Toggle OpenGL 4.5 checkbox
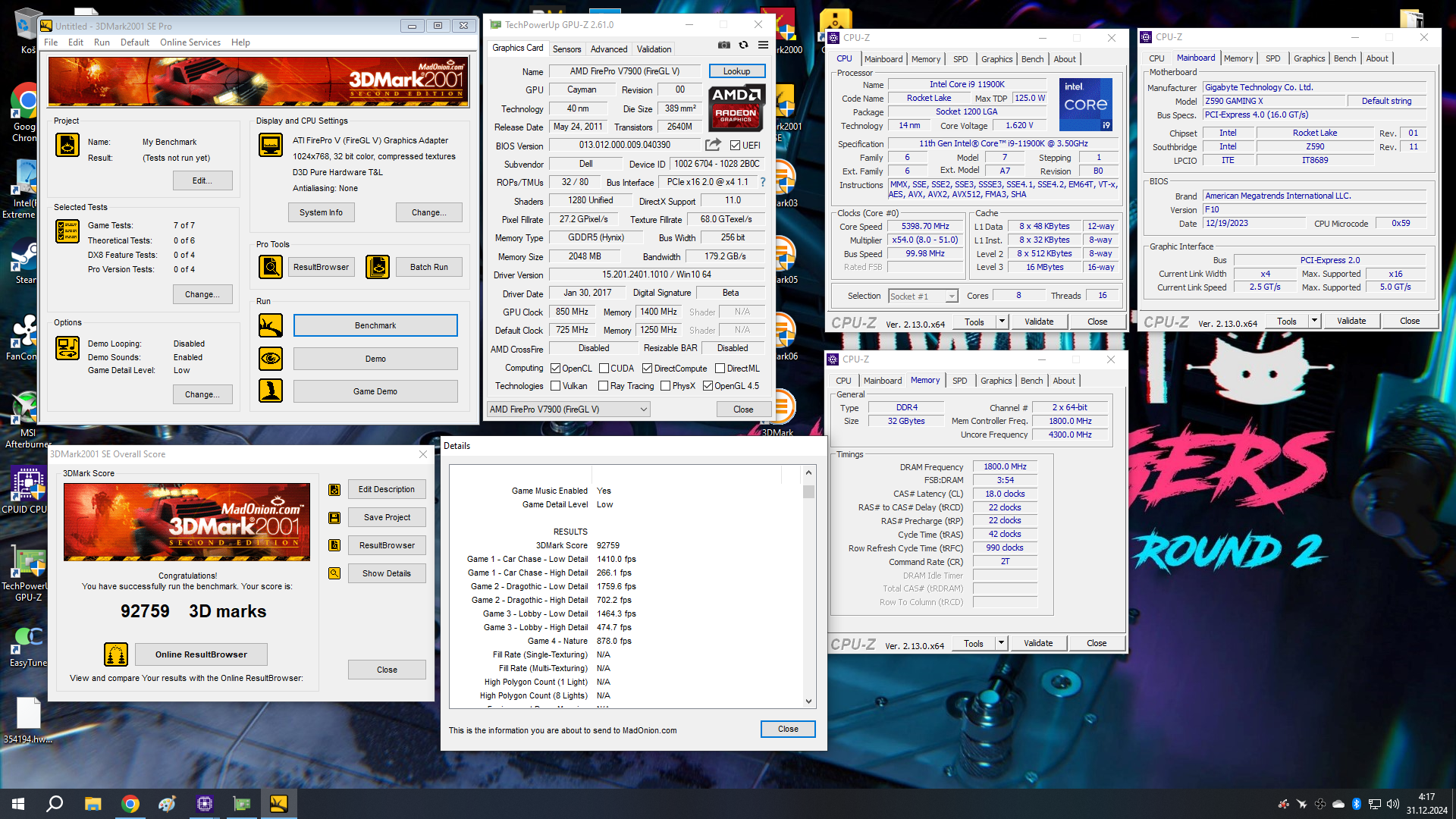 point(708,386)
